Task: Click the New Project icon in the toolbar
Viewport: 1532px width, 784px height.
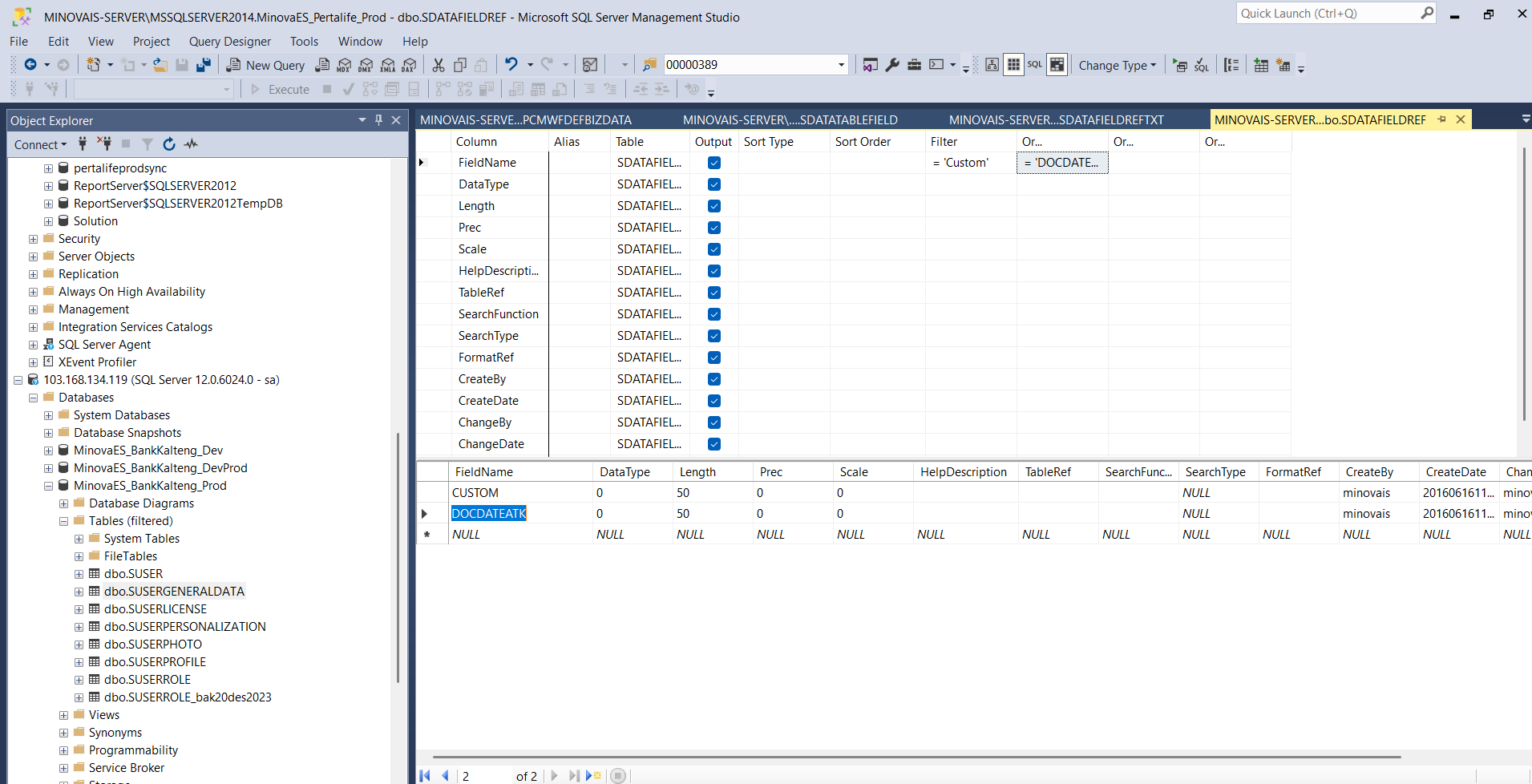Action: point(94,65)
